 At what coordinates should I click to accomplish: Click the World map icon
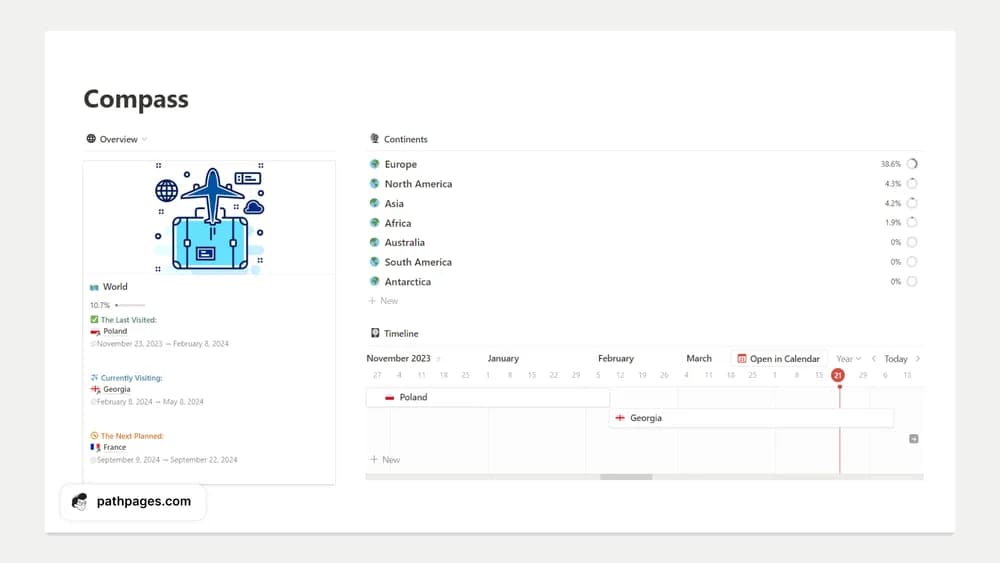[x=94, y=287]
